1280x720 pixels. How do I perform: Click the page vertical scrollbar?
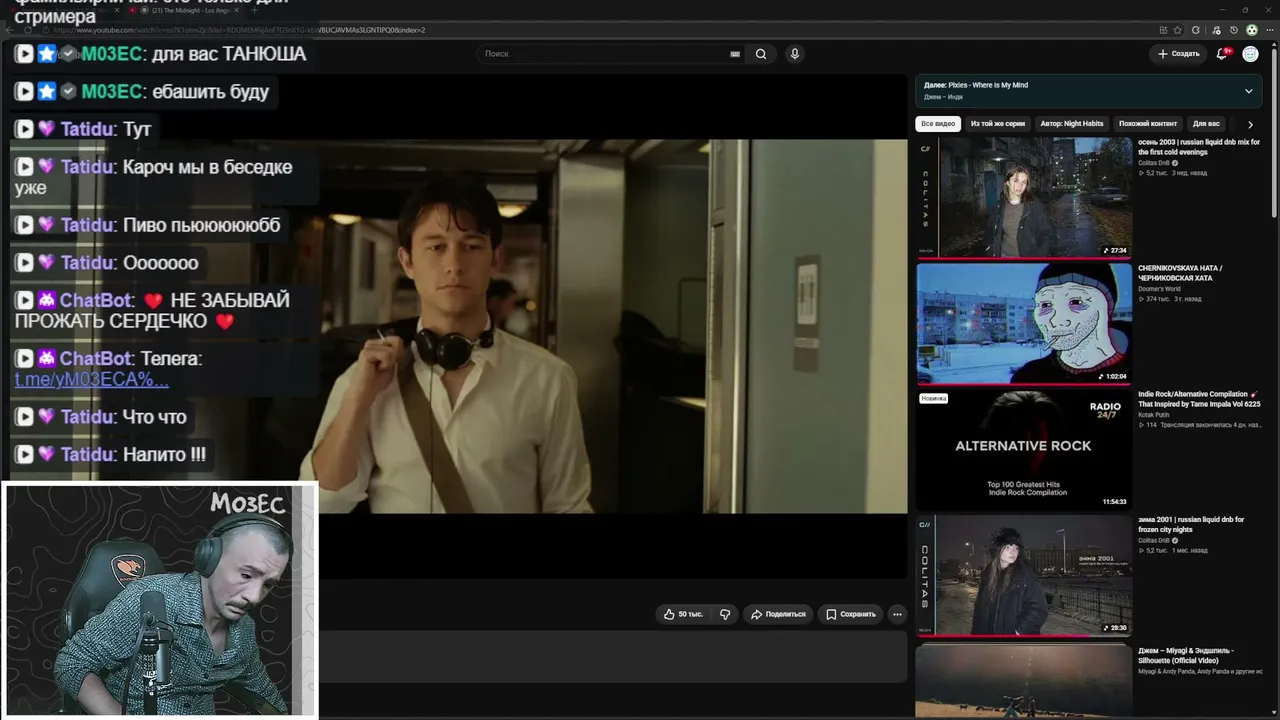pyautogui.click(x=1274, y=130)
